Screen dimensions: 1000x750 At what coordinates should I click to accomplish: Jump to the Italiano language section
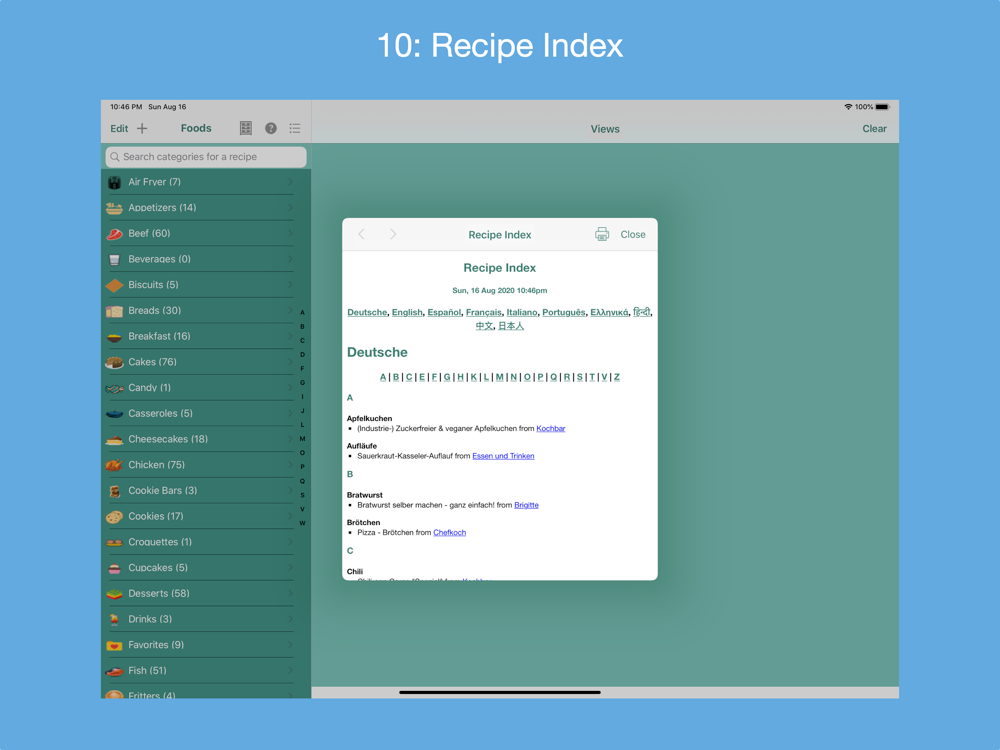coord(522,312)
